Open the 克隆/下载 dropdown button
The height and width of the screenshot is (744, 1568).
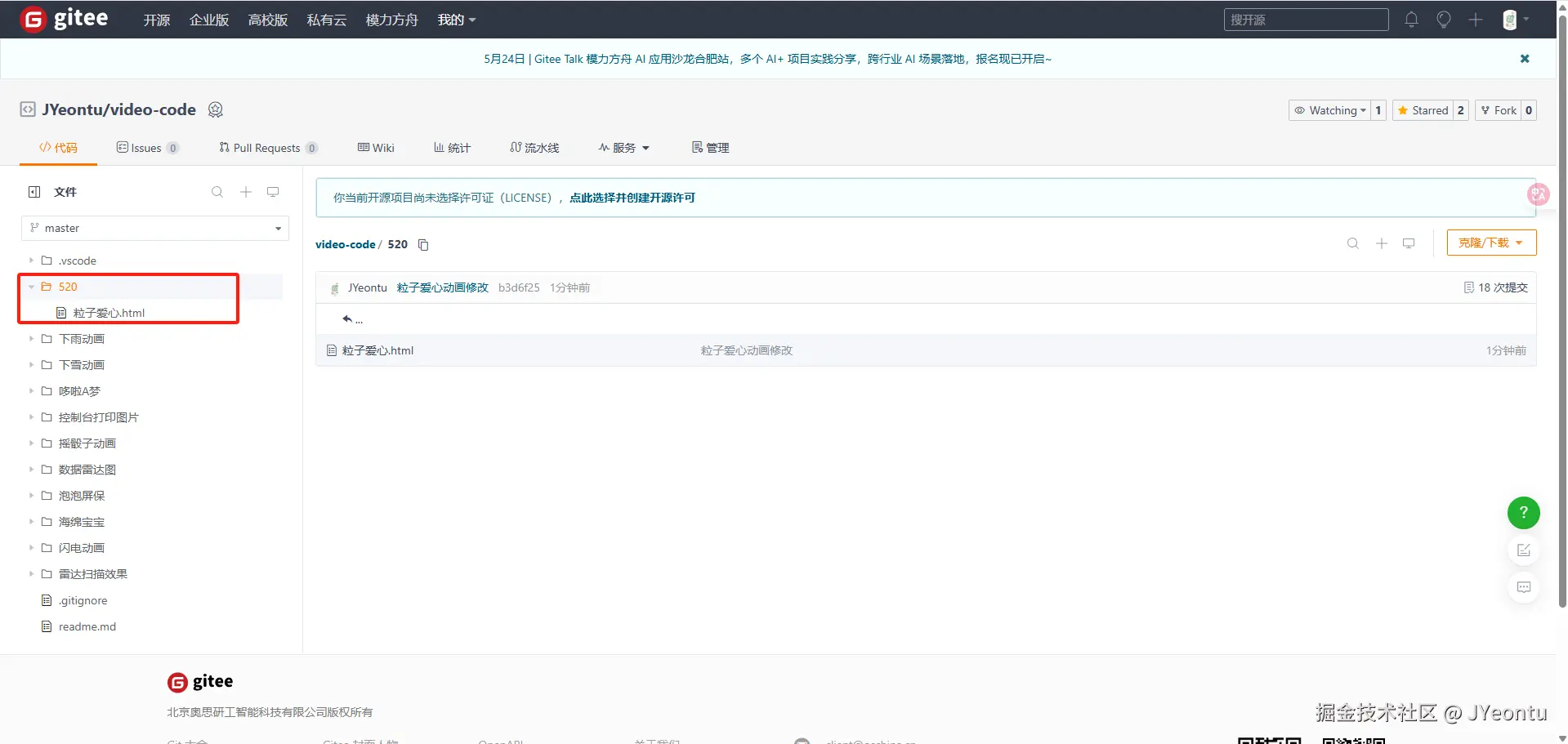[1491, 243]
